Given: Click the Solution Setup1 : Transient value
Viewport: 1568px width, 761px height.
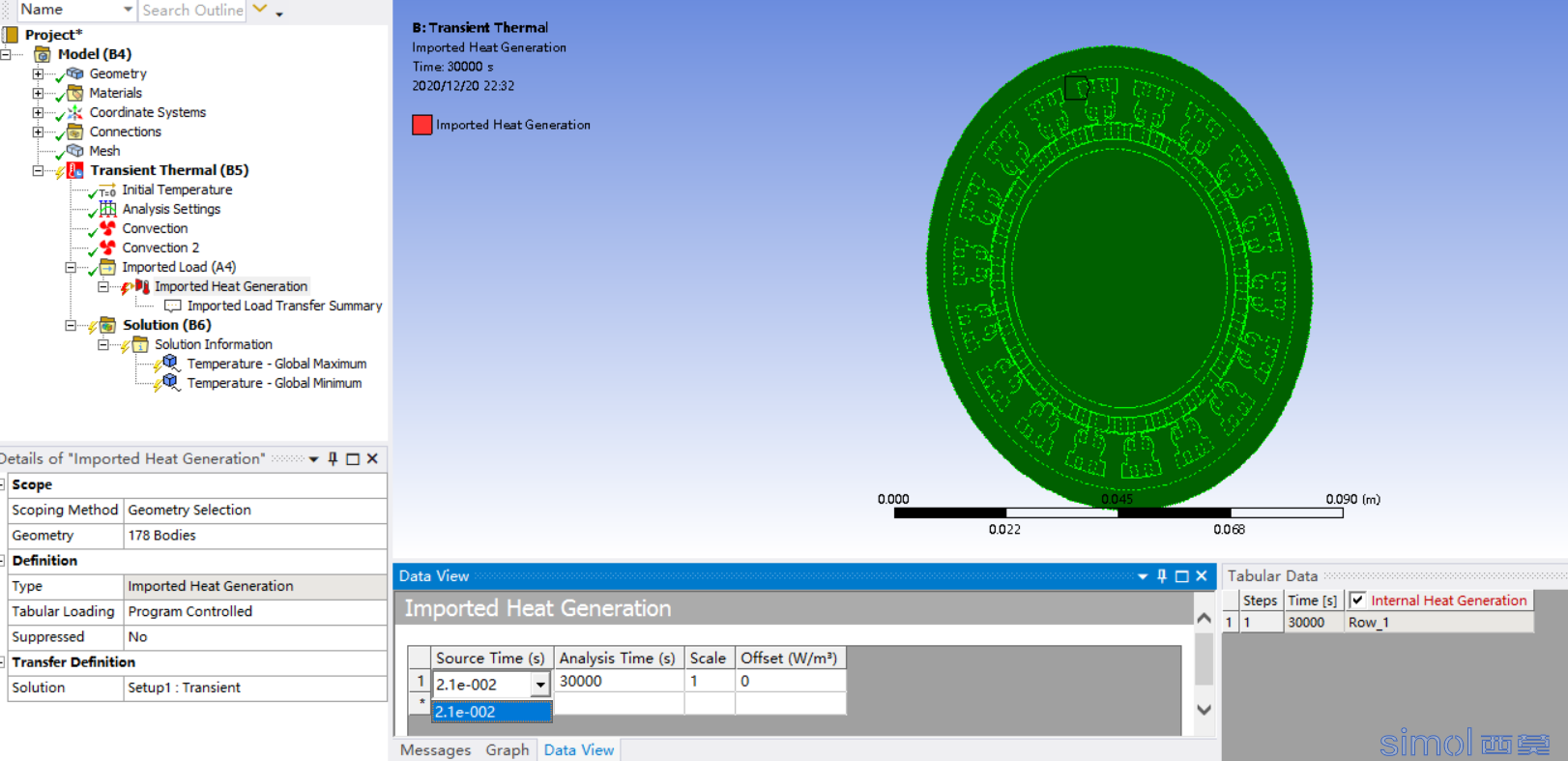Looking at the screenshot, I should point(256,688).
